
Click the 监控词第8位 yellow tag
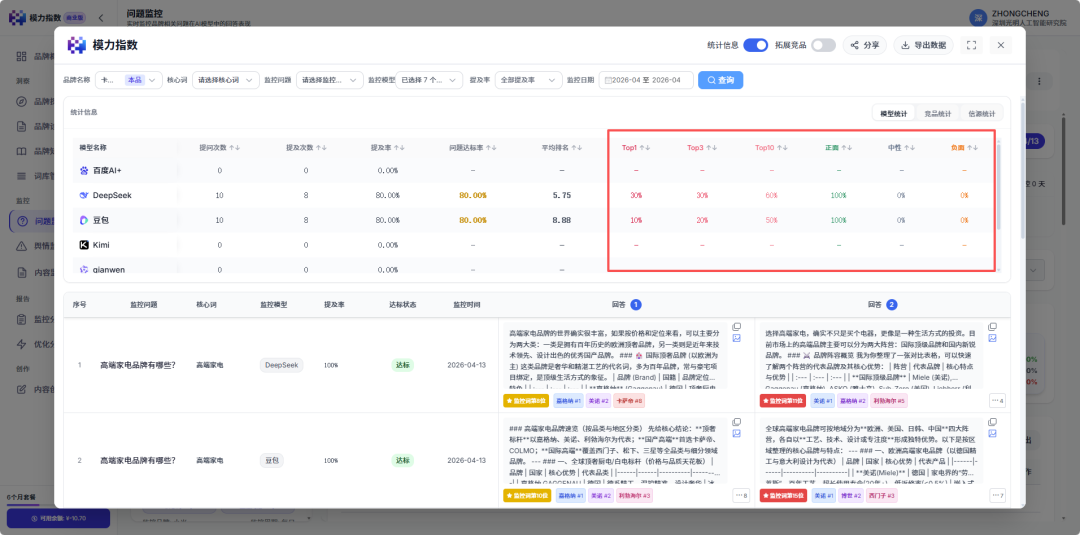point(527,400)
